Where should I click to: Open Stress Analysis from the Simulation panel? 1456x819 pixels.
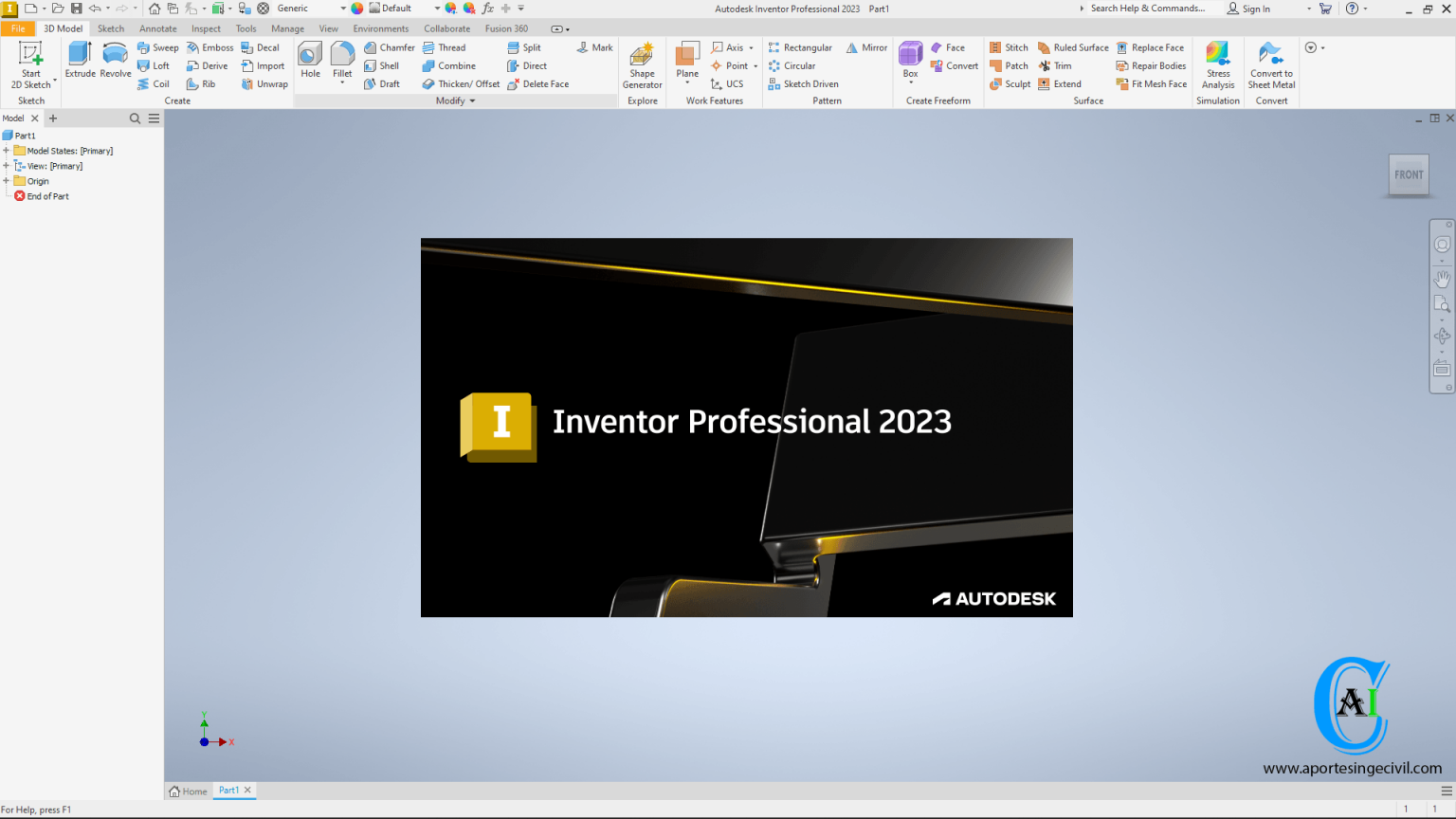(x=1218, y=64)
